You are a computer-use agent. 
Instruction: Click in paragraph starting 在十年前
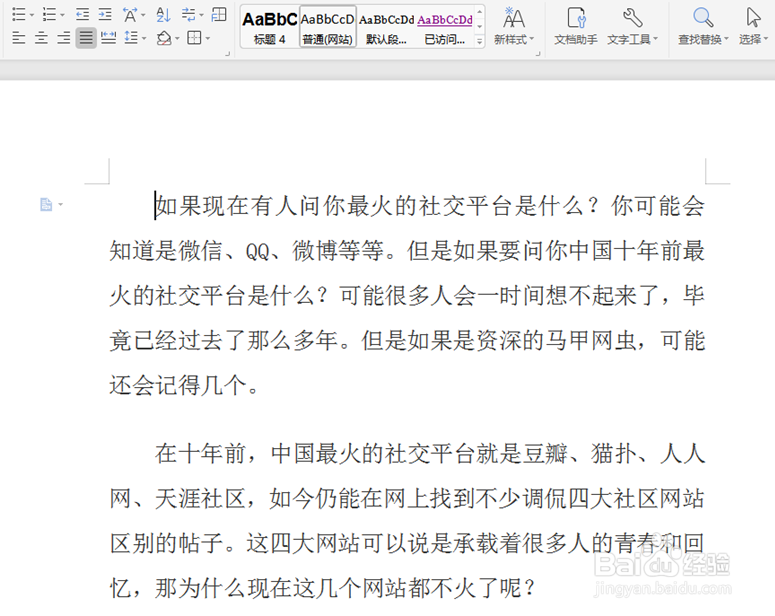[x=407, y=521]
